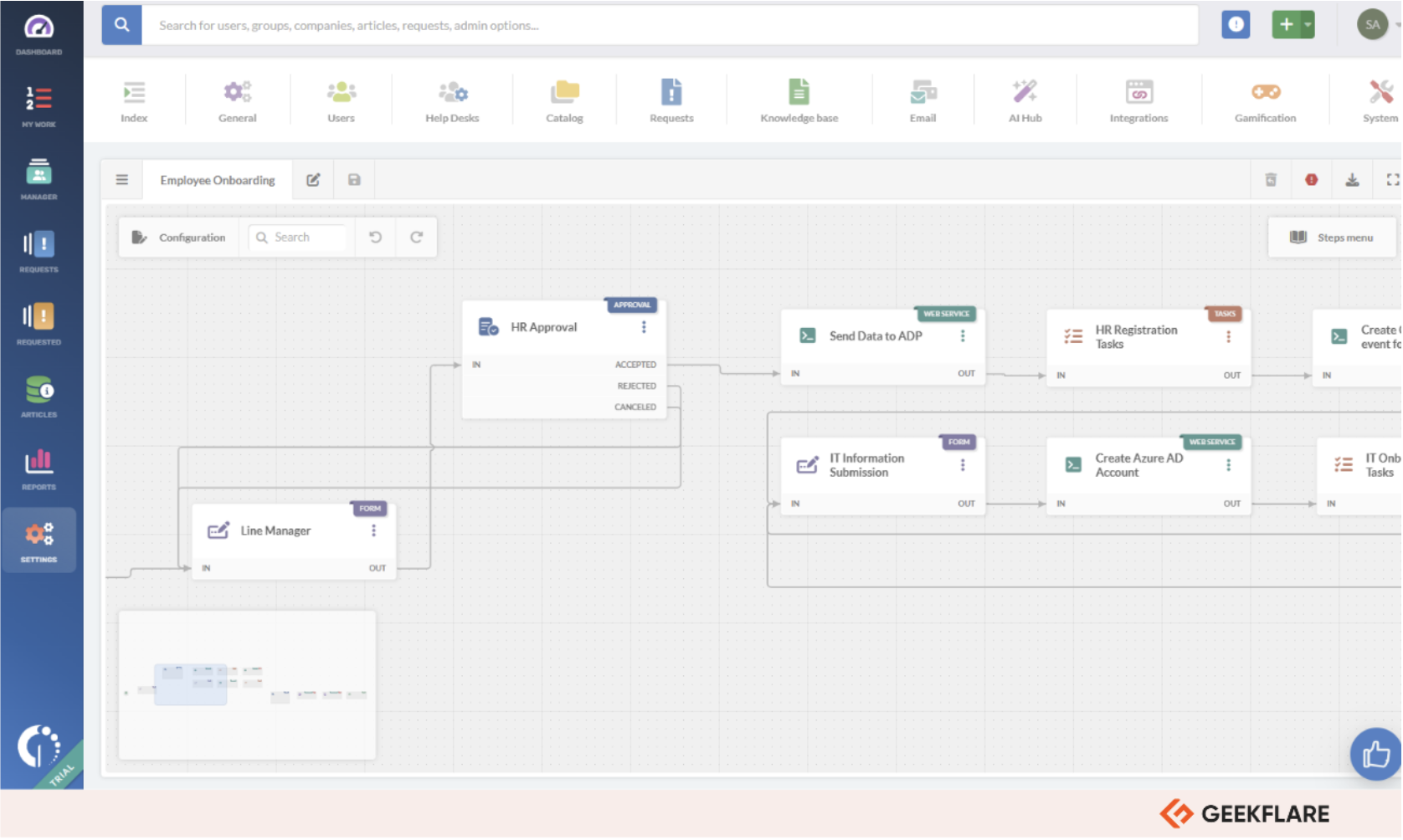Open Send Data to ADP options menu
The height and width of the screenshot is (840, 1403).
point(963,336)
